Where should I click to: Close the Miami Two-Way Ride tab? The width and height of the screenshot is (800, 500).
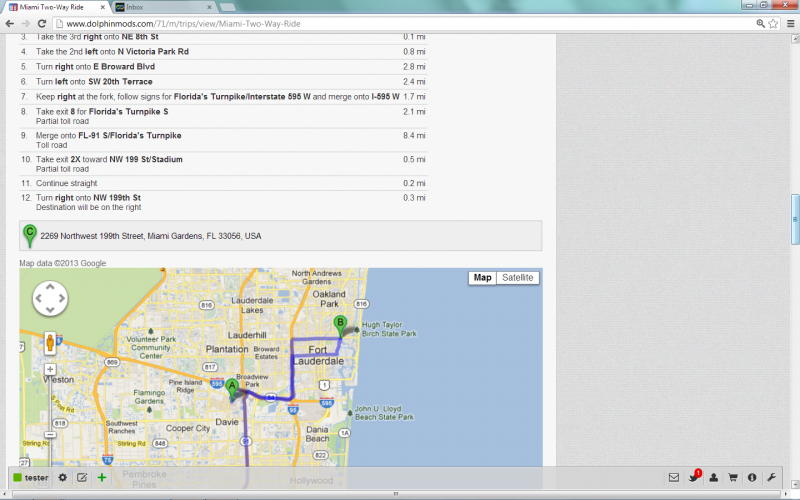pos(103,7)
